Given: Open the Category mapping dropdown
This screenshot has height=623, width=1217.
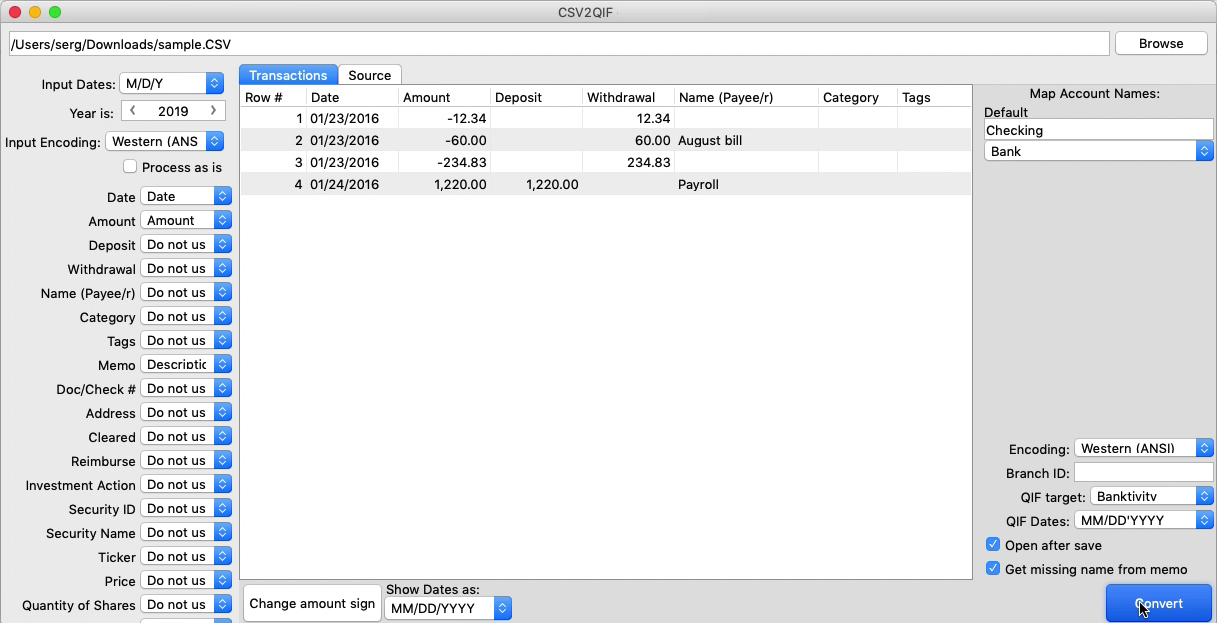Looking at the screenshot, I should pos(186,317).
